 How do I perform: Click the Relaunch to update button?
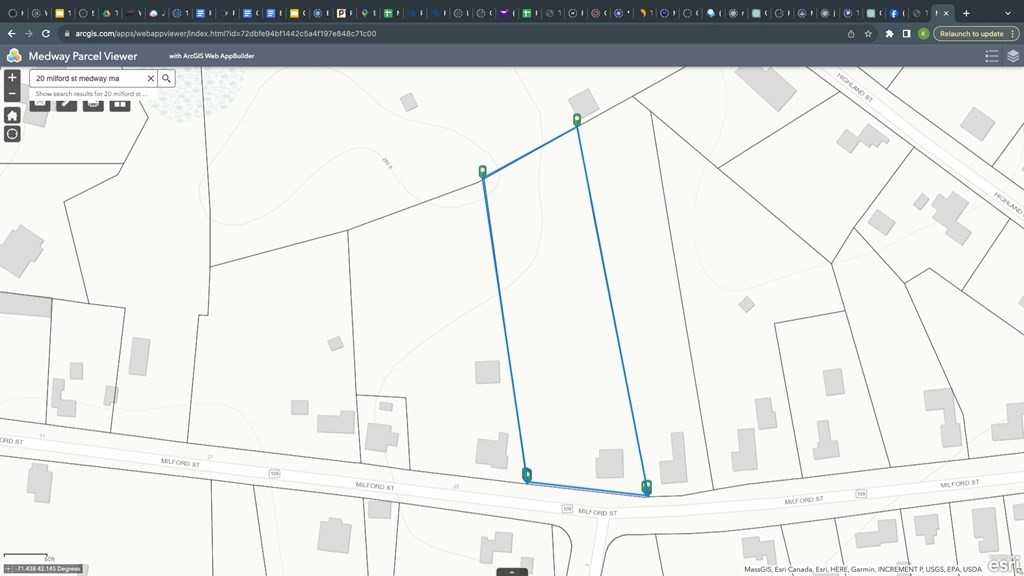pyautogui.click(x=971, y=33)
